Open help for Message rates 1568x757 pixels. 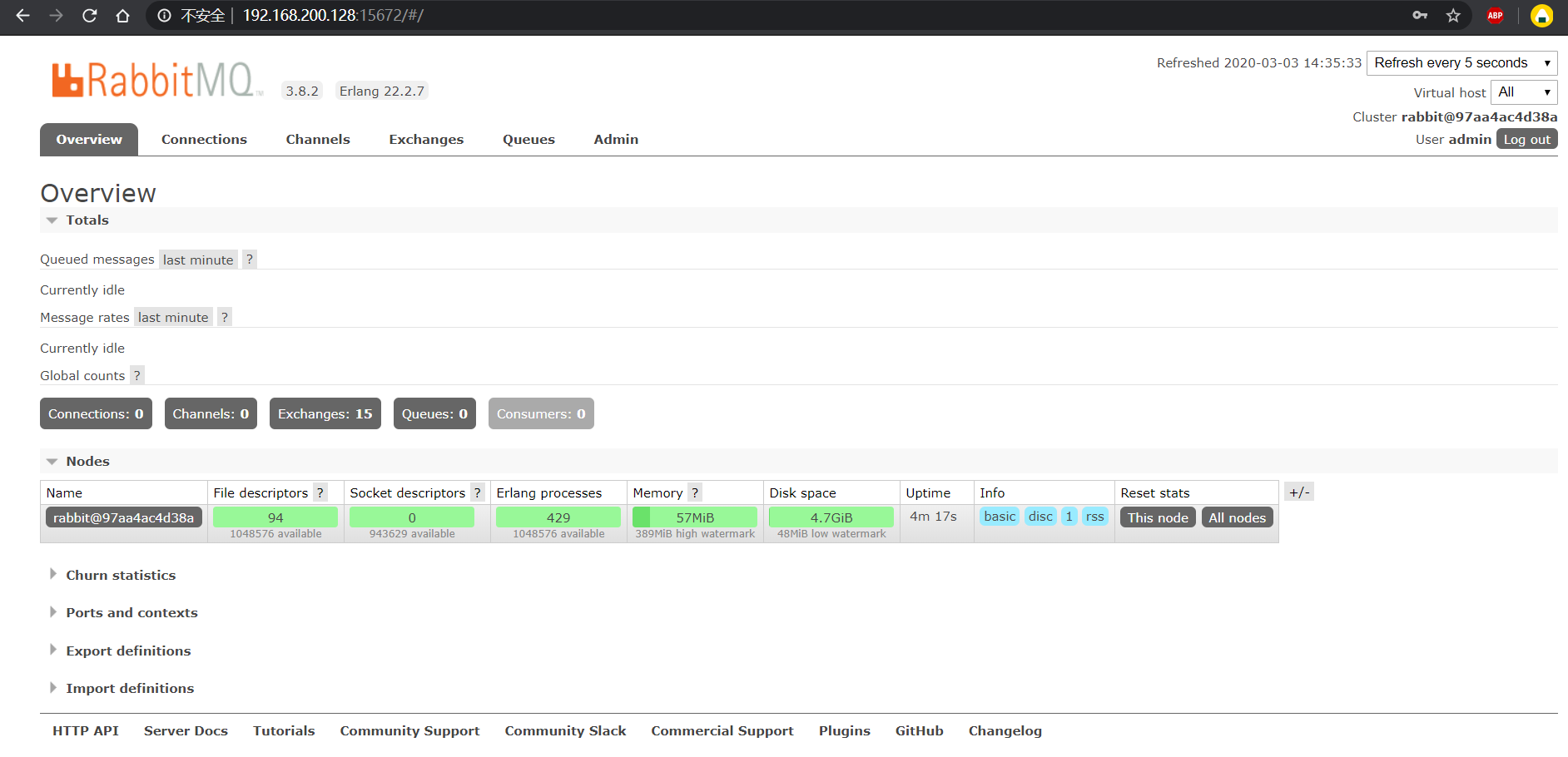click(224, 318)
